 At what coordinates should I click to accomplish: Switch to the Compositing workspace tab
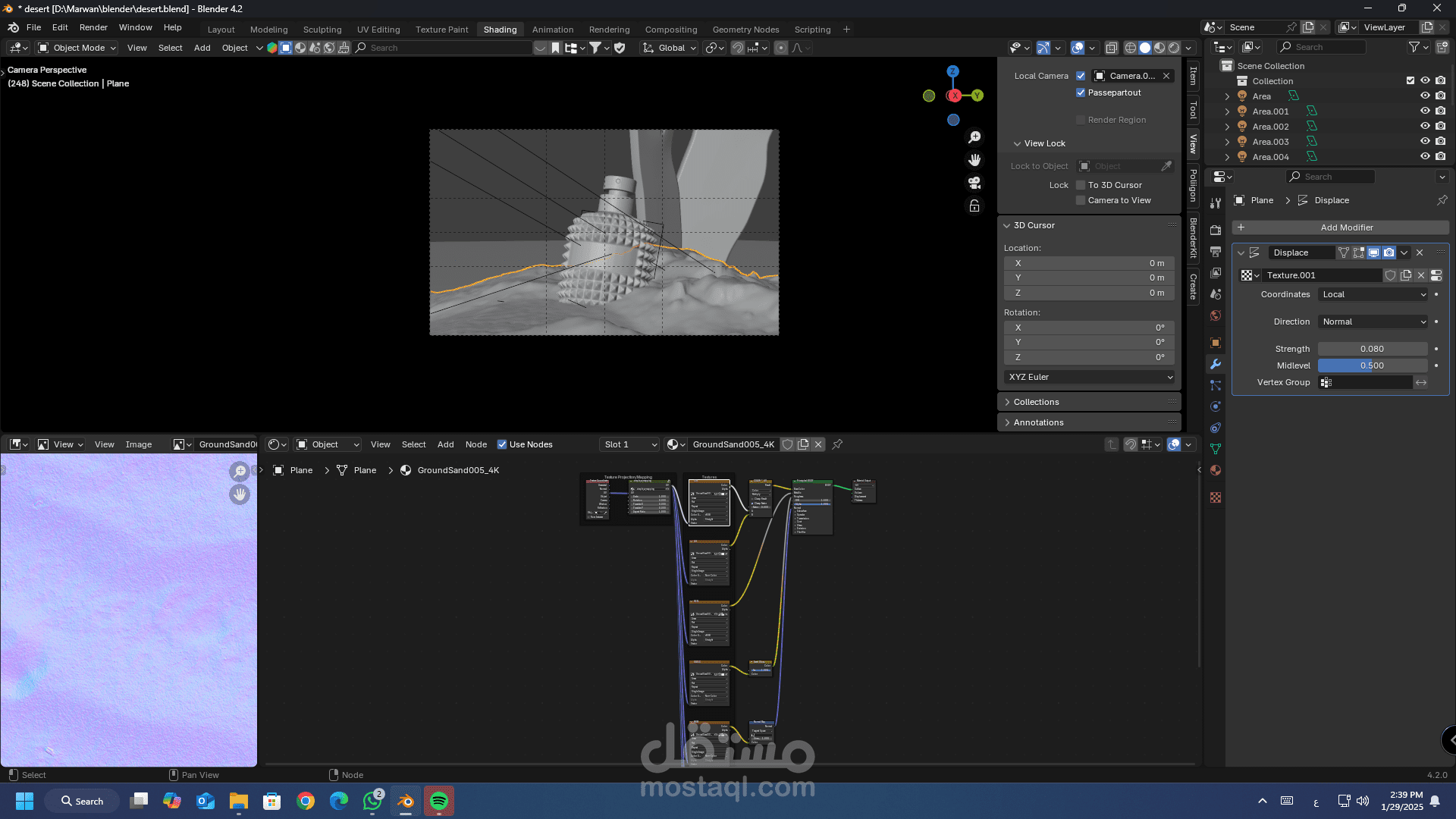pos(670,30)
